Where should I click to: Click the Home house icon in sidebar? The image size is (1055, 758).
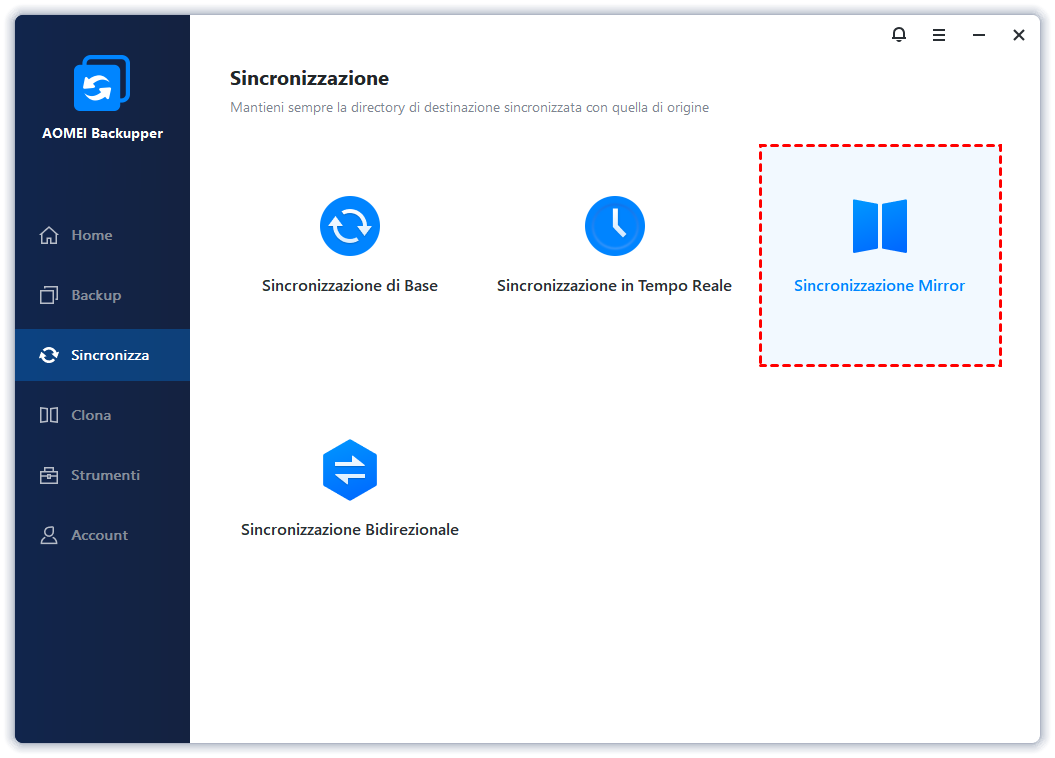[x=49, y=235]
